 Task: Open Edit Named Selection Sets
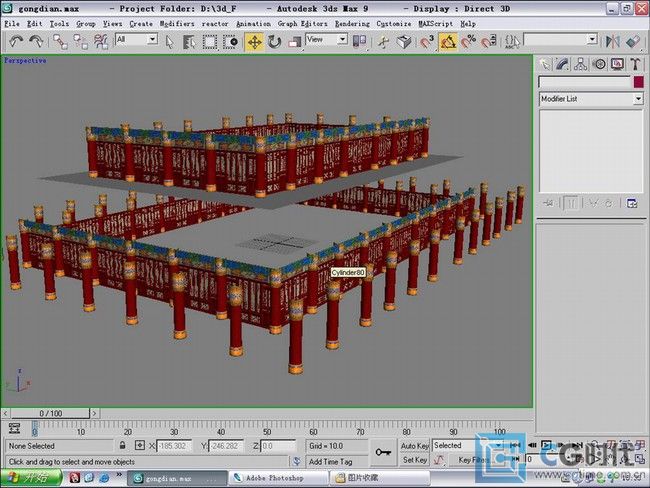coord(512,42)
